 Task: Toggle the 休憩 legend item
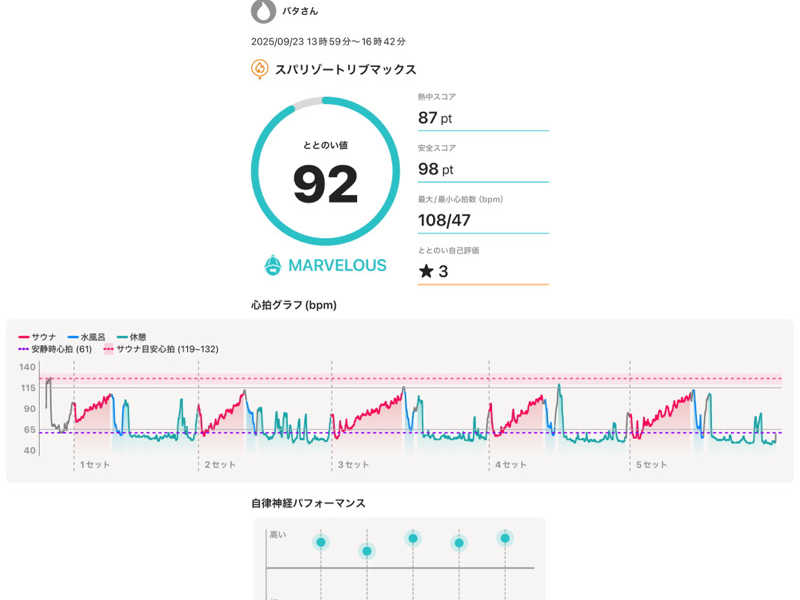(x=134, y=337)
